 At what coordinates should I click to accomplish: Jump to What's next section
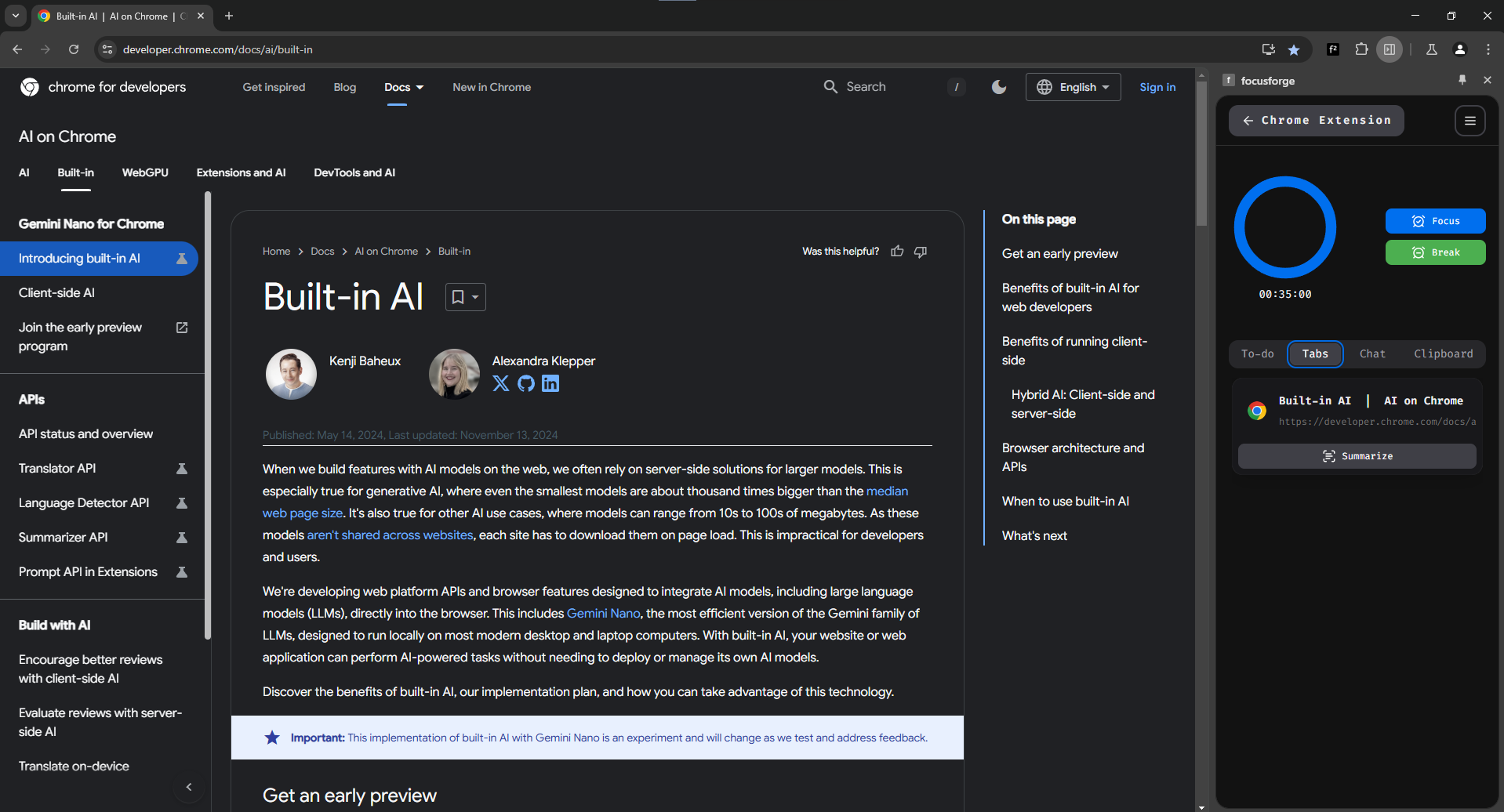click(x=1034, y=536)
